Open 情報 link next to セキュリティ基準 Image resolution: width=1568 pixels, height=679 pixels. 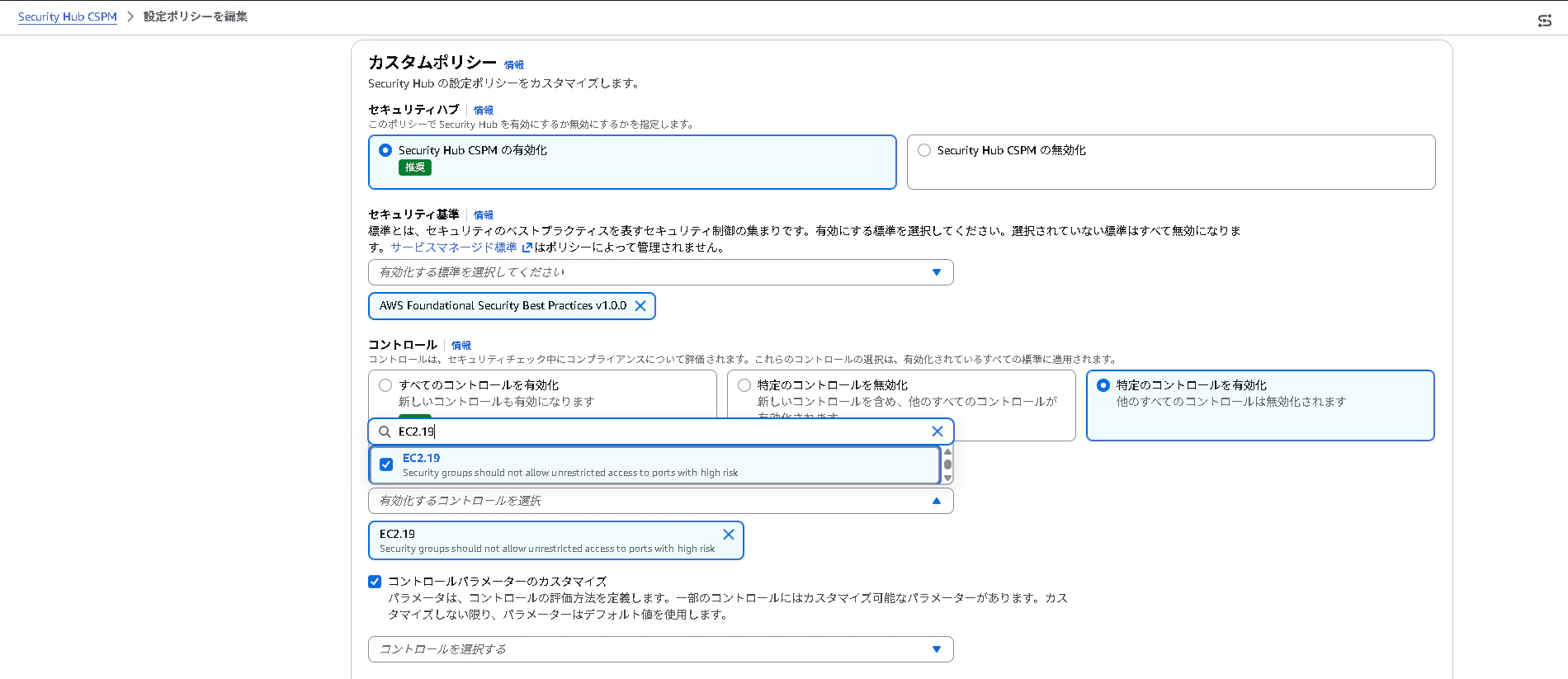coord(484,215)
